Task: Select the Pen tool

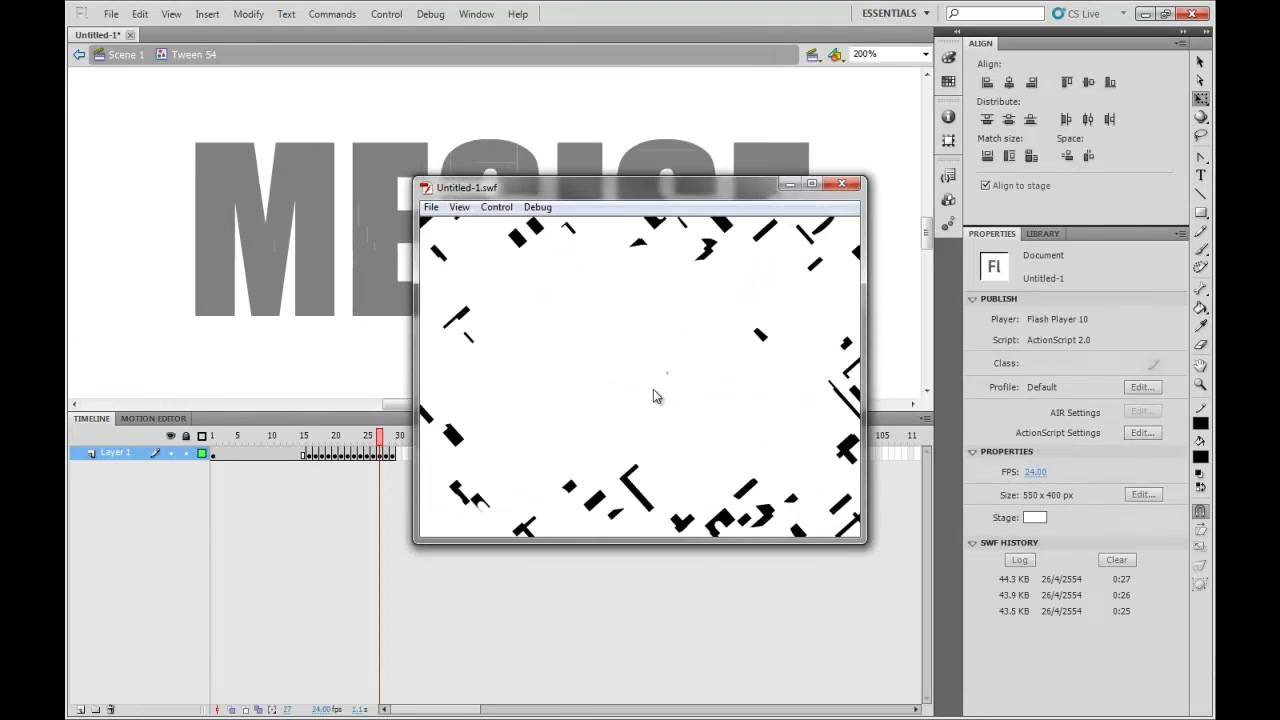Action: point(1200,157)
